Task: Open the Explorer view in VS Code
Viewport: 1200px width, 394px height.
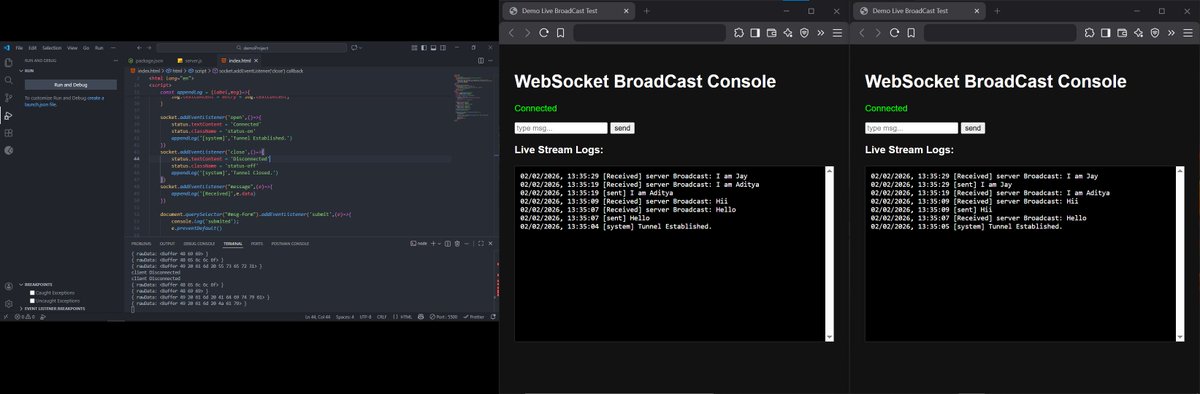Action: (x=8, y=63)
